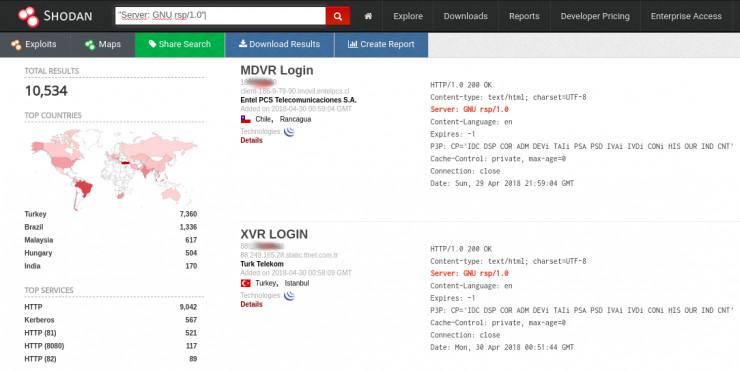Open the Downloads menu item
Screen dimensions: 740x371
pos(465,16)
